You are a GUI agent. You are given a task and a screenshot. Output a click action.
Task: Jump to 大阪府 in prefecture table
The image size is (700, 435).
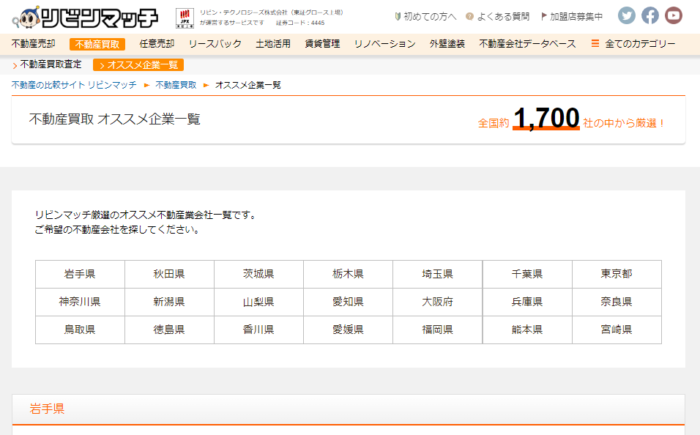tap(438, 302)
